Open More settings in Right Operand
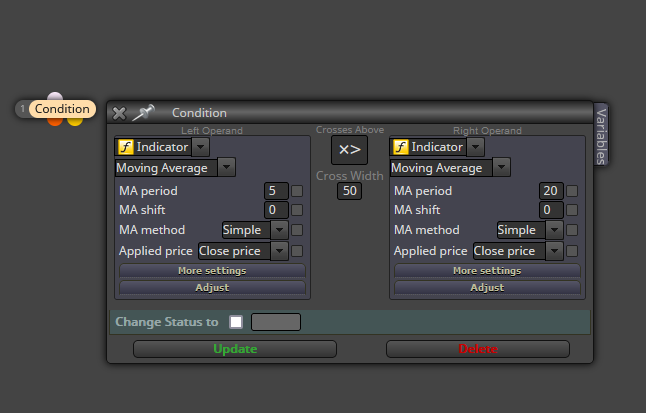 [487, 271]
